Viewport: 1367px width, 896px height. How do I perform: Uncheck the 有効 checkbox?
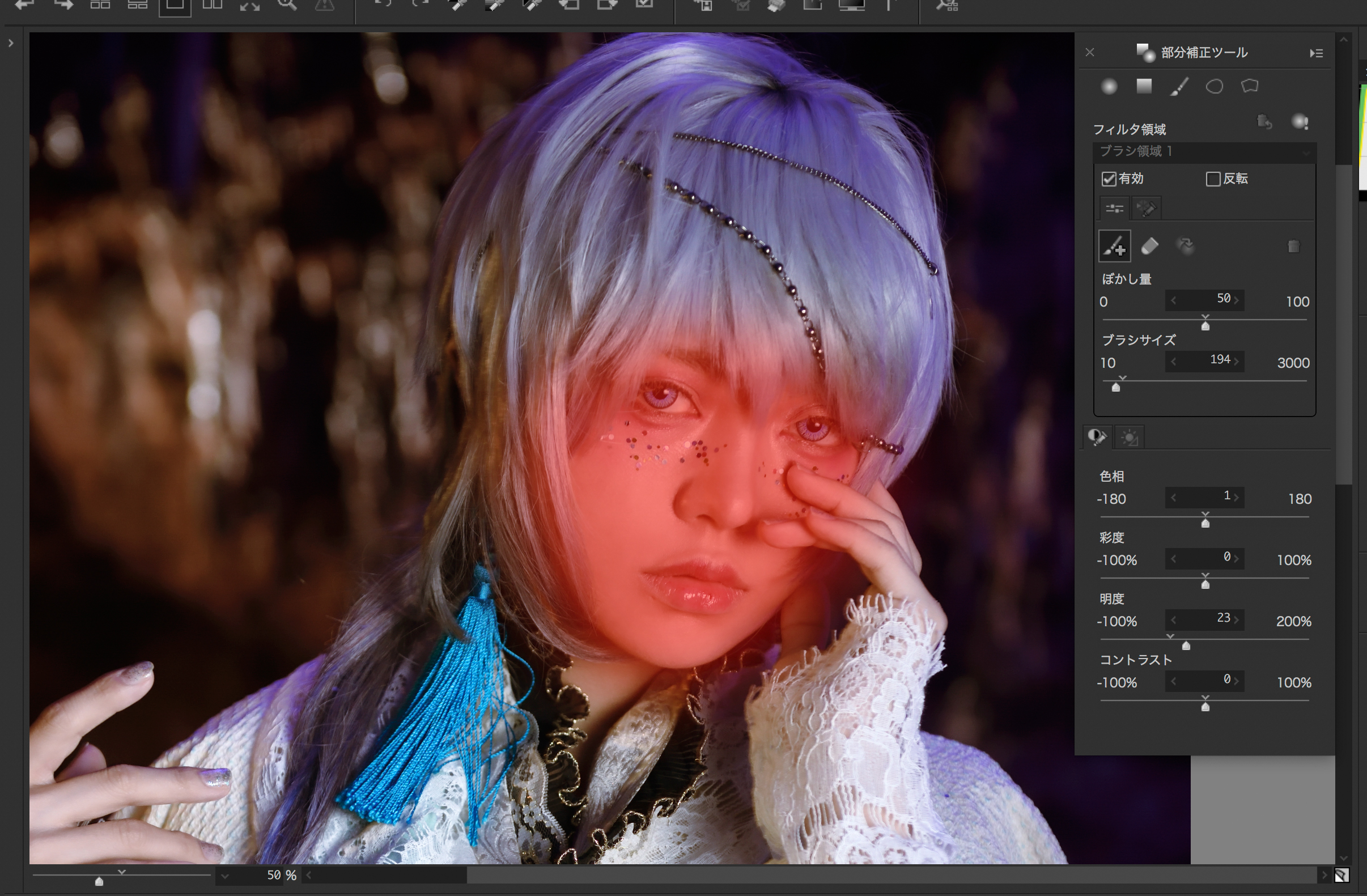click(x=1109, y=179)
